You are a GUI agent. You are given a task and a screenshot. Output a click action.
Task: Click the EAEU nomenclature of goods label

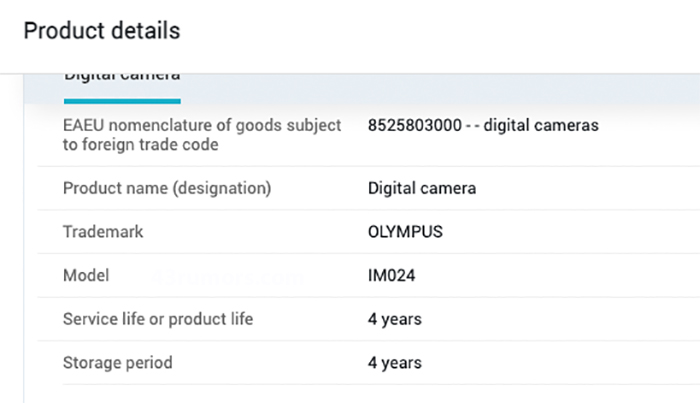click(x=202, y=126)
